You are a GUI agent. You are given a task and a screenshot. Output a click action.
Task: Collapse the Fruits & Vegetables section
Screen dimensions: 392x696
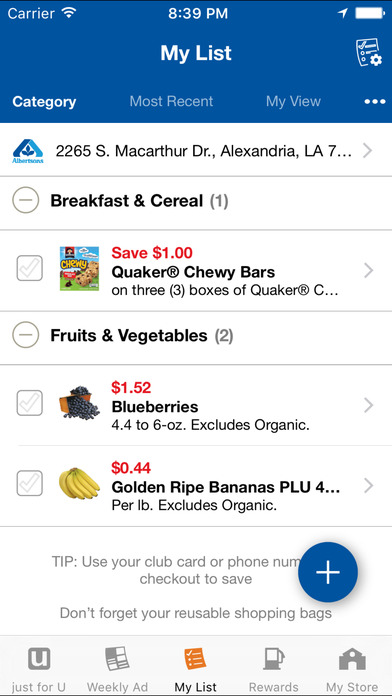(26, 335)
